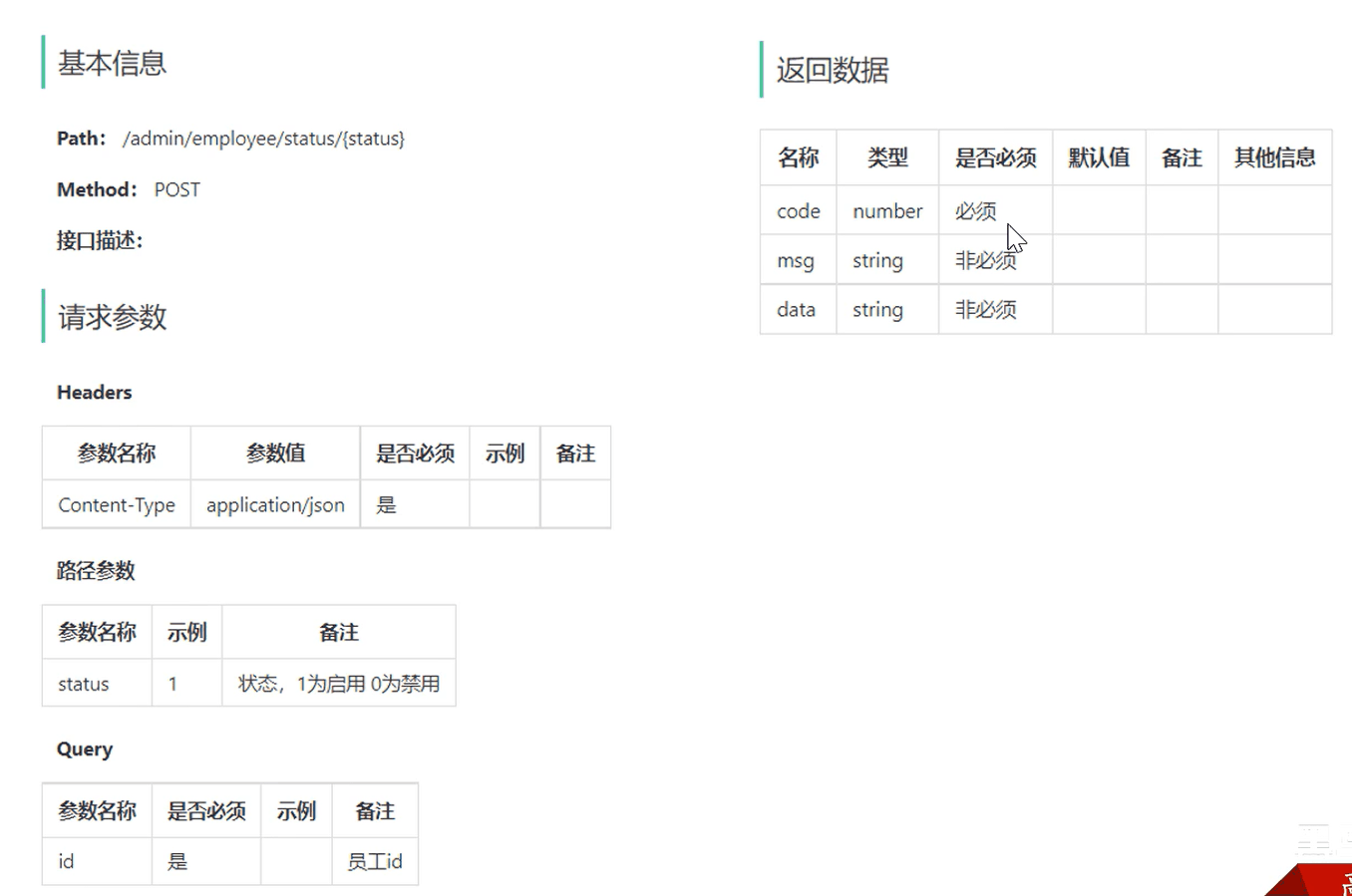Click the 其他信息 column header
1352x896 pixels.
coord(1275,157)
